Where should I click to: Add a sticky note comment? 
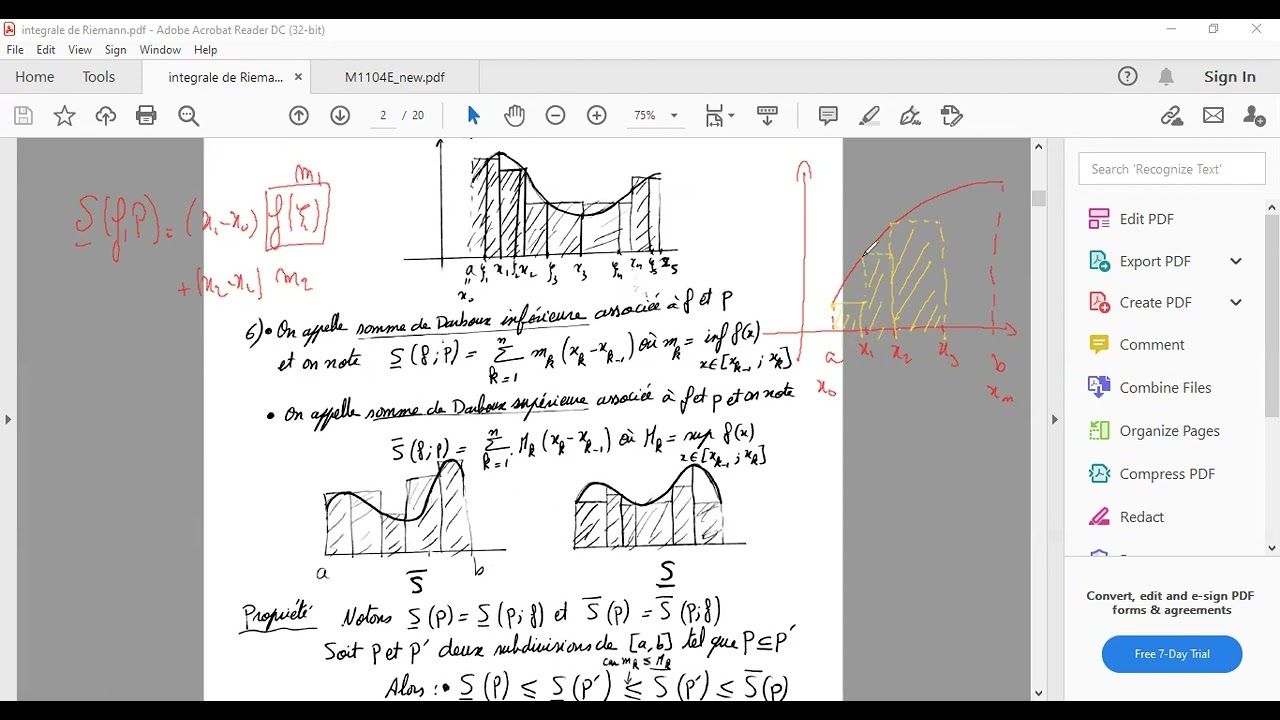pyautogui.click(x=828, y=116)
